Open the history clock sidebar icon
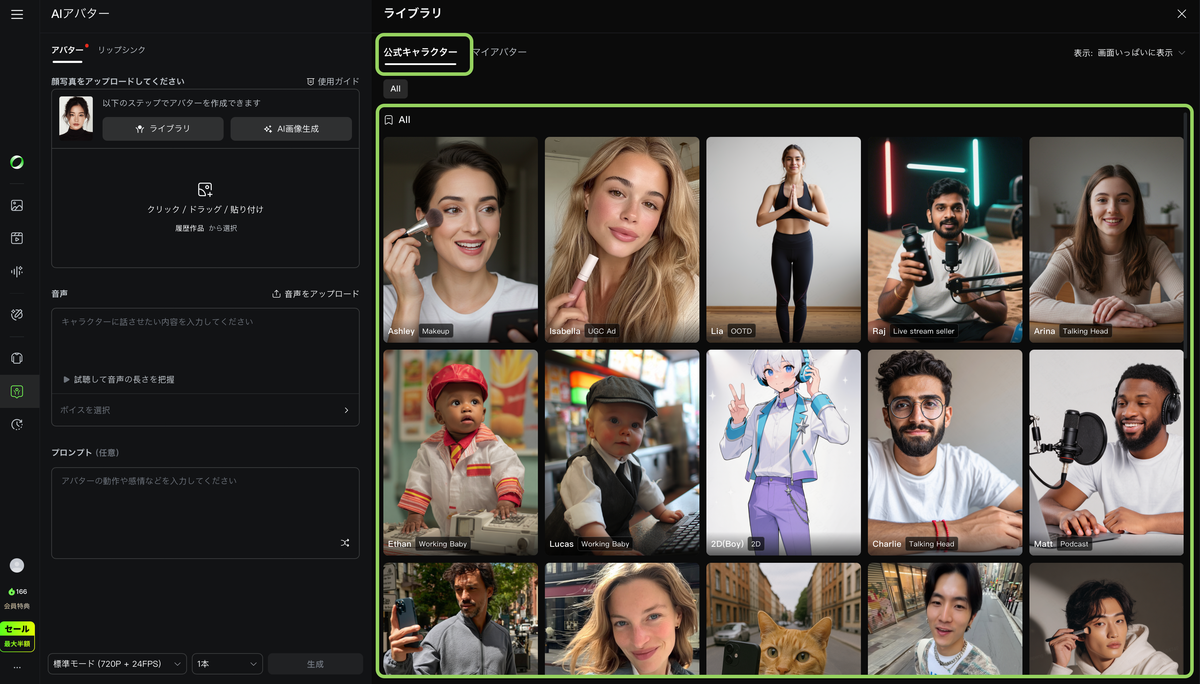This screenshot has width=1200, height=684. 17,424
